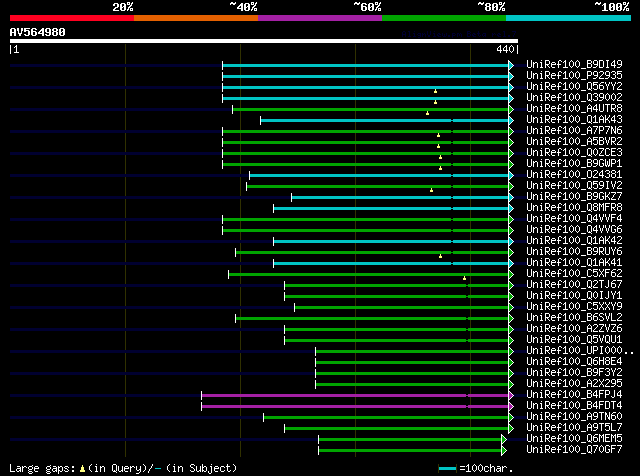Select the UniRef100_B4FPJ4 hit label

pos(574,395)
